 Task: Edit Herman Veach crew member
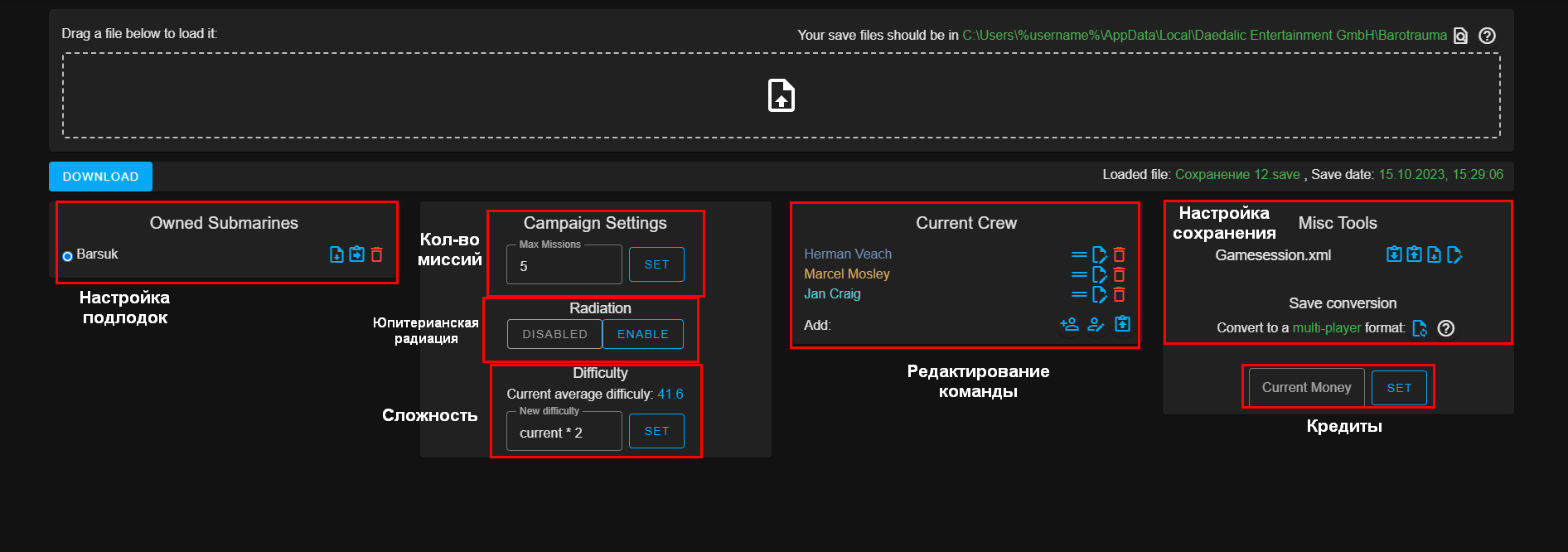(x=1100, y=254)
